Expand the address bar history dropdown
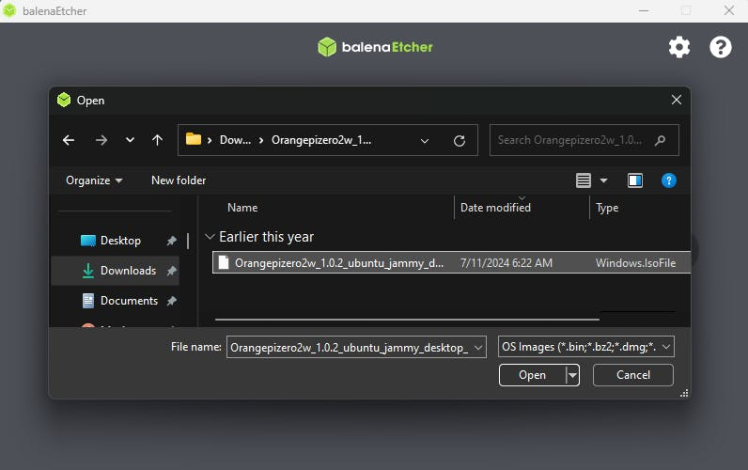This screenshot has height=470, width=748. (x=425, y=141)
